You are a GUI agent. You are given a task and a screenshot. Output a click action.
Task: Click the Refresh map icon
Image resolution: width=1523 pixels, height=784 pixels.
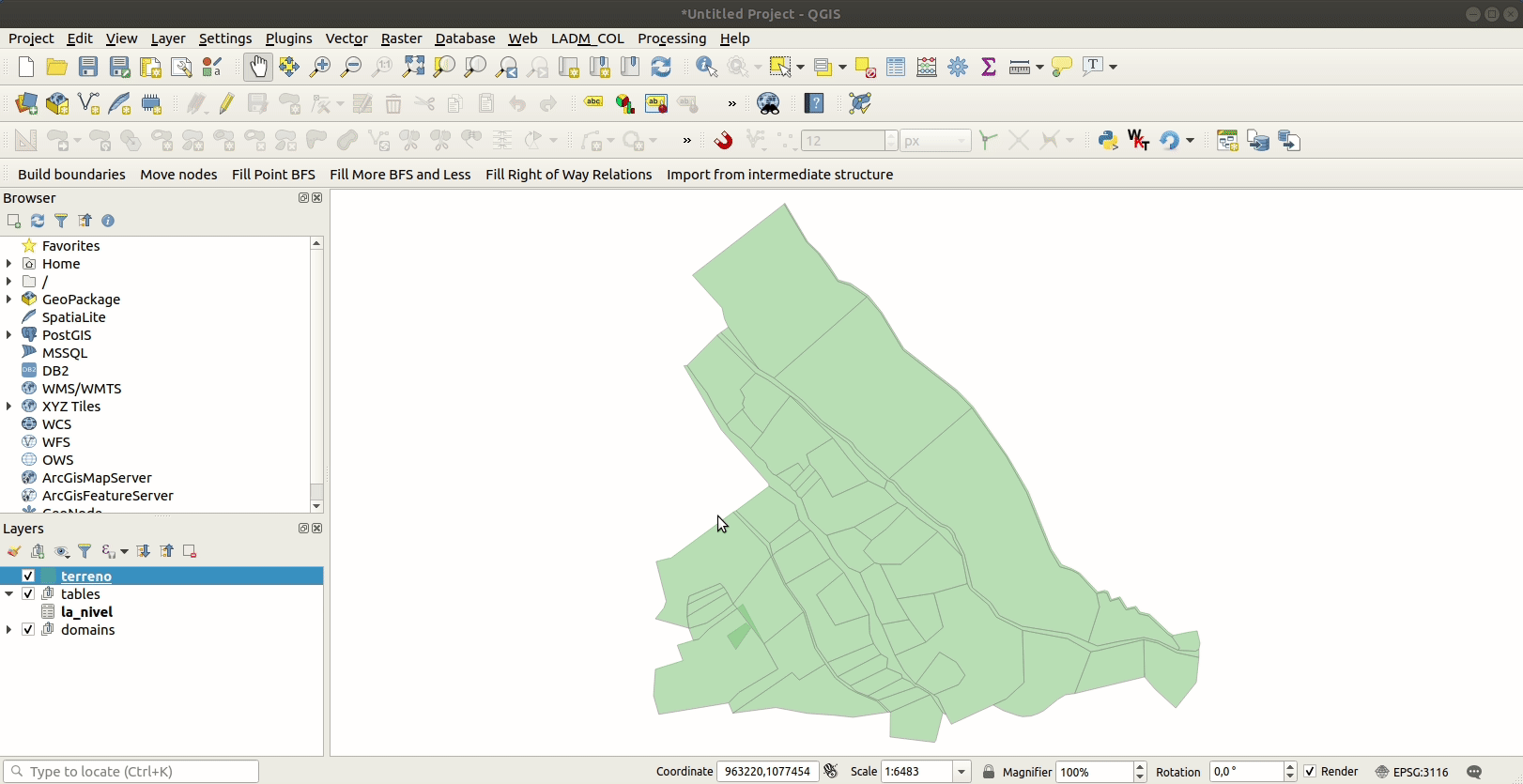point(661,67)
